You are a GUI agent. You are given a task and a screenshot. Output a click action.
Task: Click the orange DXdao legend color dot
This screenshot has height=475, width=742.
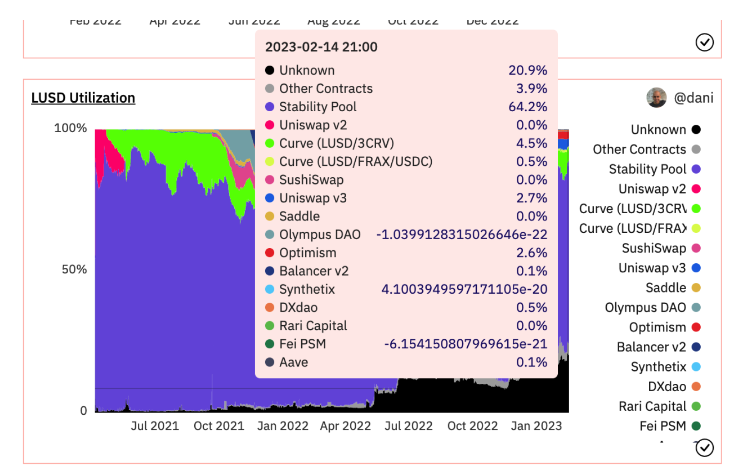(x=696, y=387)
